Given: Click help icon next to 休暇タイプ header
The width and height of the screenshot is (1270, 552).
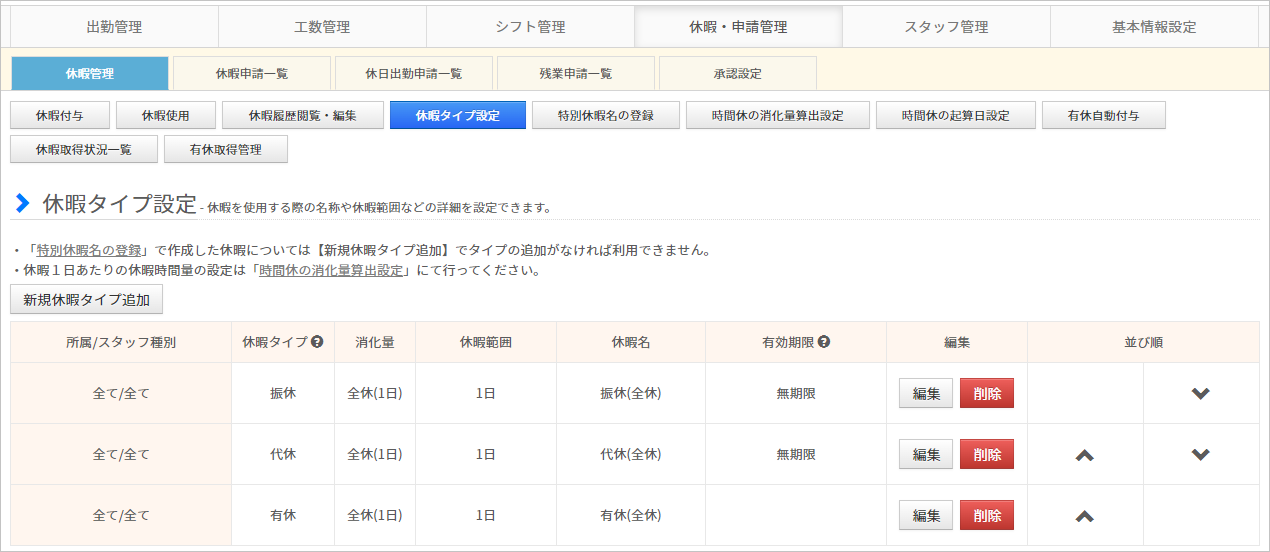Looking at the screenshot, I should coord(317,342).
